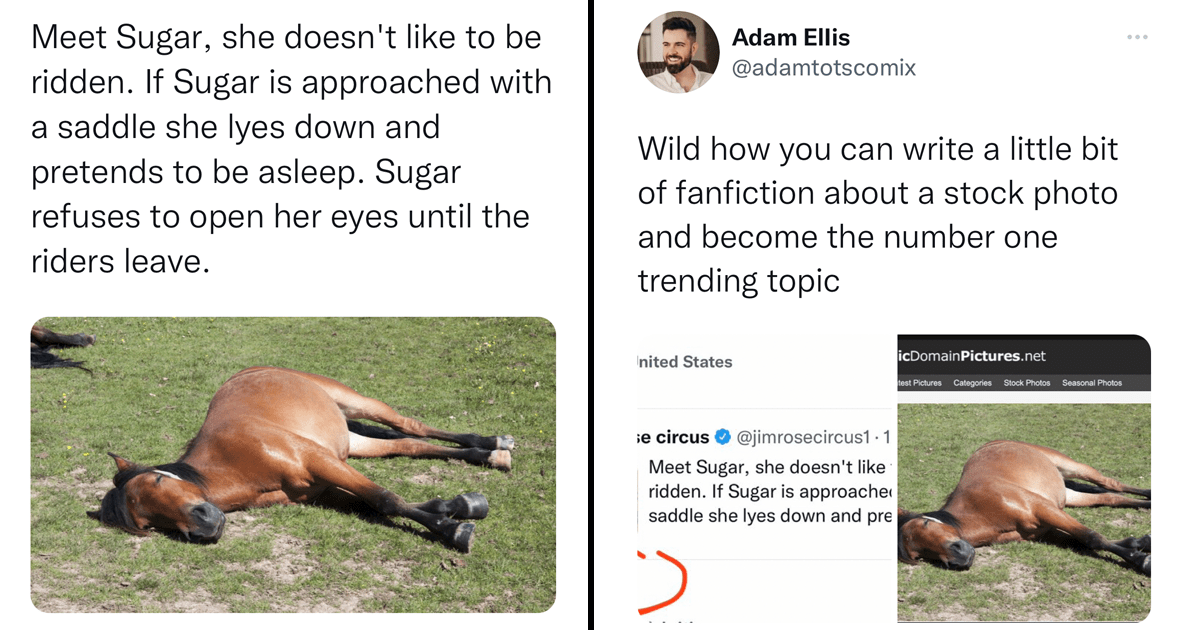This screenshot has width=1200, height=630.
Task: Select the Categories menu on PublicDomainPictures
Action: [x=972, y=383]
